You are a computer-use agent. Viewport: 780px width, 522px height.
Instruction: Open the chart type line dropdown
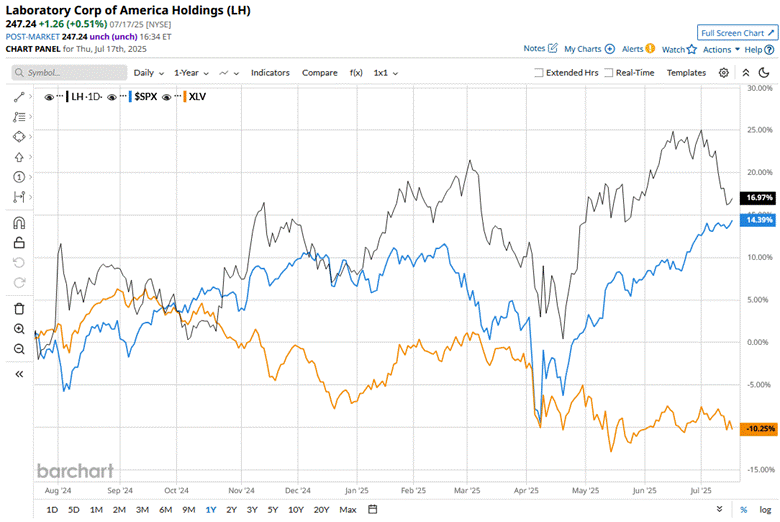tap(229, 73)
